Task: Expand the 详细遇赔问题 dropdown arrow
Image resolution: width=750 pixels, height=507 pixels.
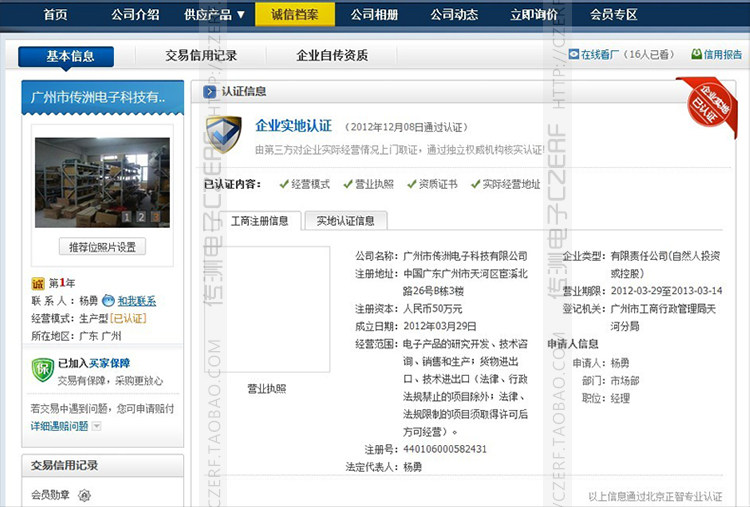Action: (x=96, y=426)
